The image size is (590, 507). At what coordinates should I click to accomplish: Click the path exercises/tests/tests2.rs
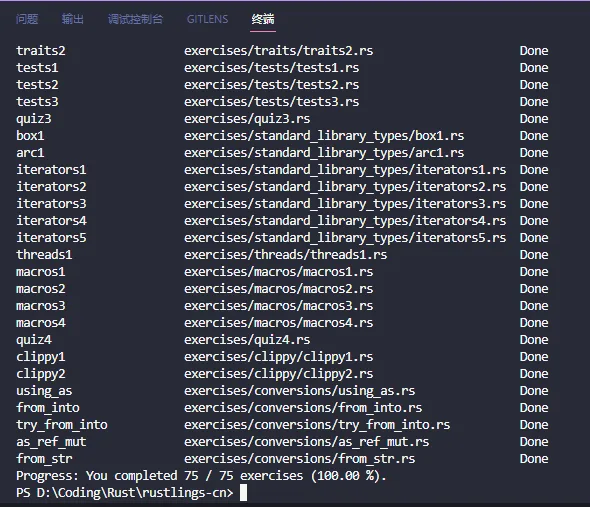point(271,84)
